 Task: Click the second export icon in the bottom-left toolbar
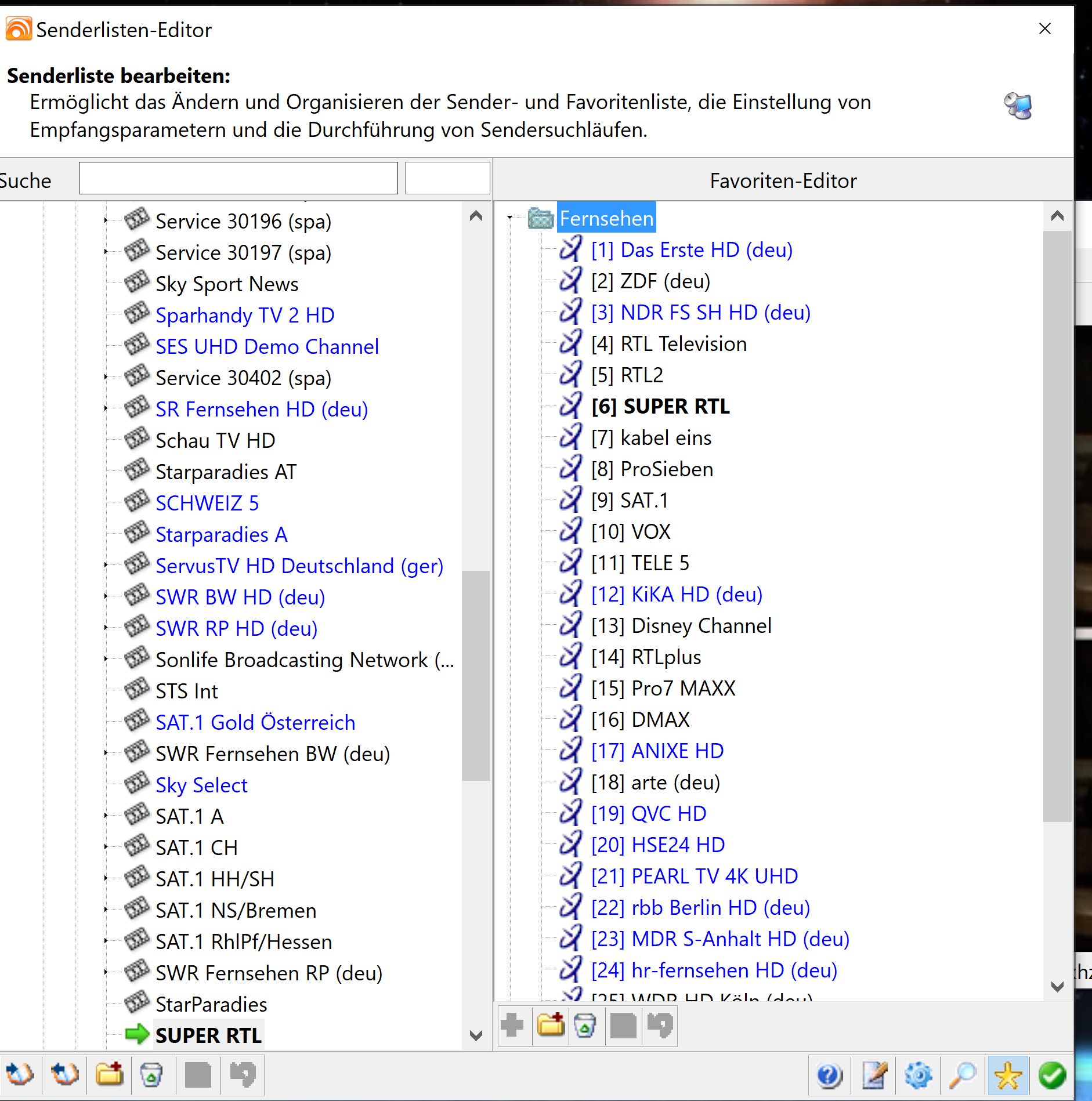[64, 1075]
